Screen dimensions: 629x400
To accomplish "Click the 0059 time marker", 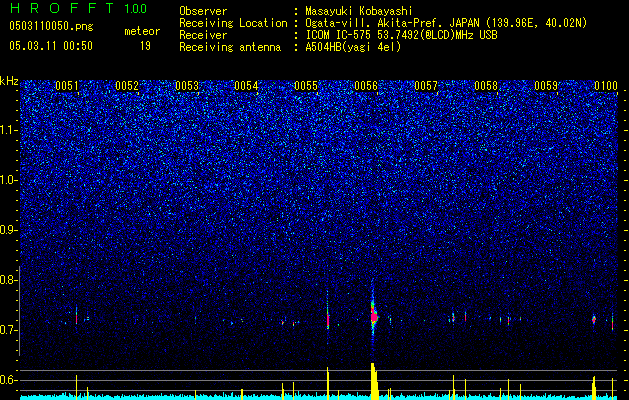I will coord(546,86).
